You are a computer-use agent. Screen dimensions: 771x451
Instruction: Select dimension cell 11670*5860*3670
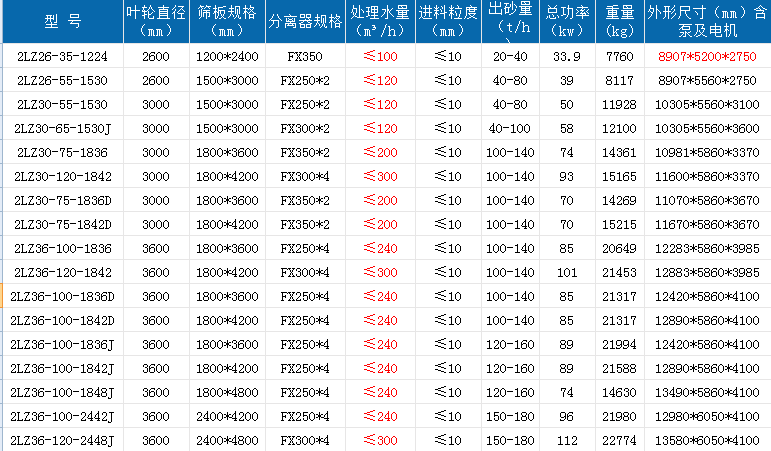tap(708, 224)
